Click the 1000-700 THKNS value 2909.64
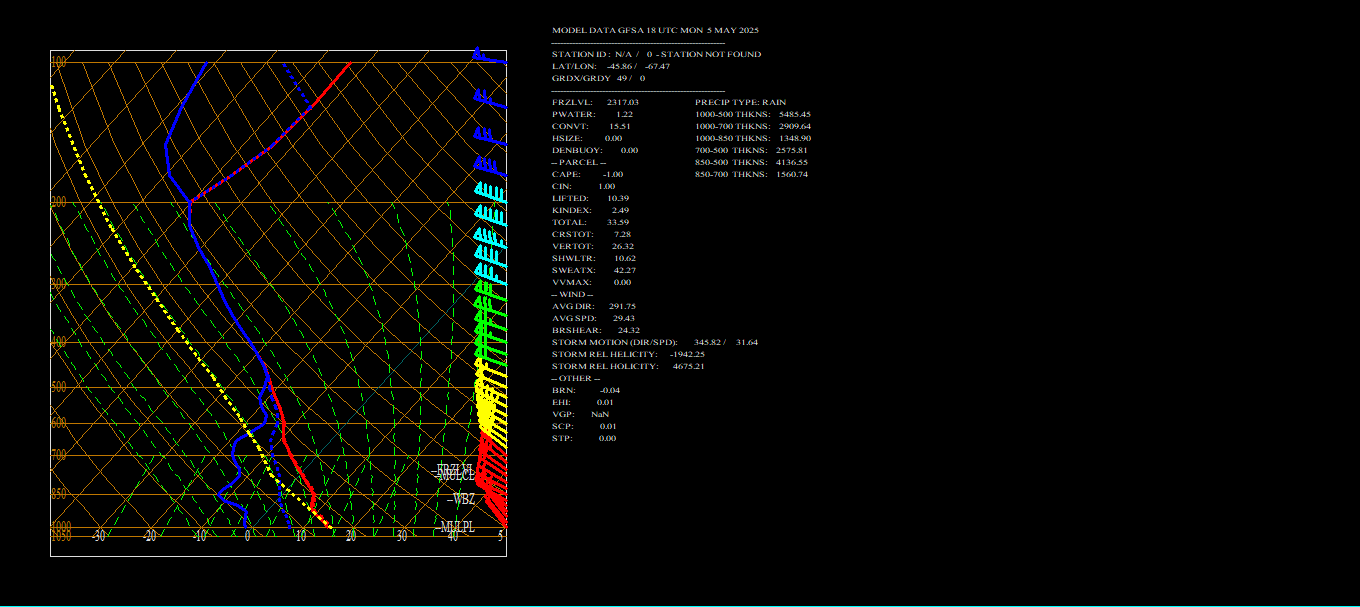This screenshot has height=607, width=1360. (x=795, y=126)
